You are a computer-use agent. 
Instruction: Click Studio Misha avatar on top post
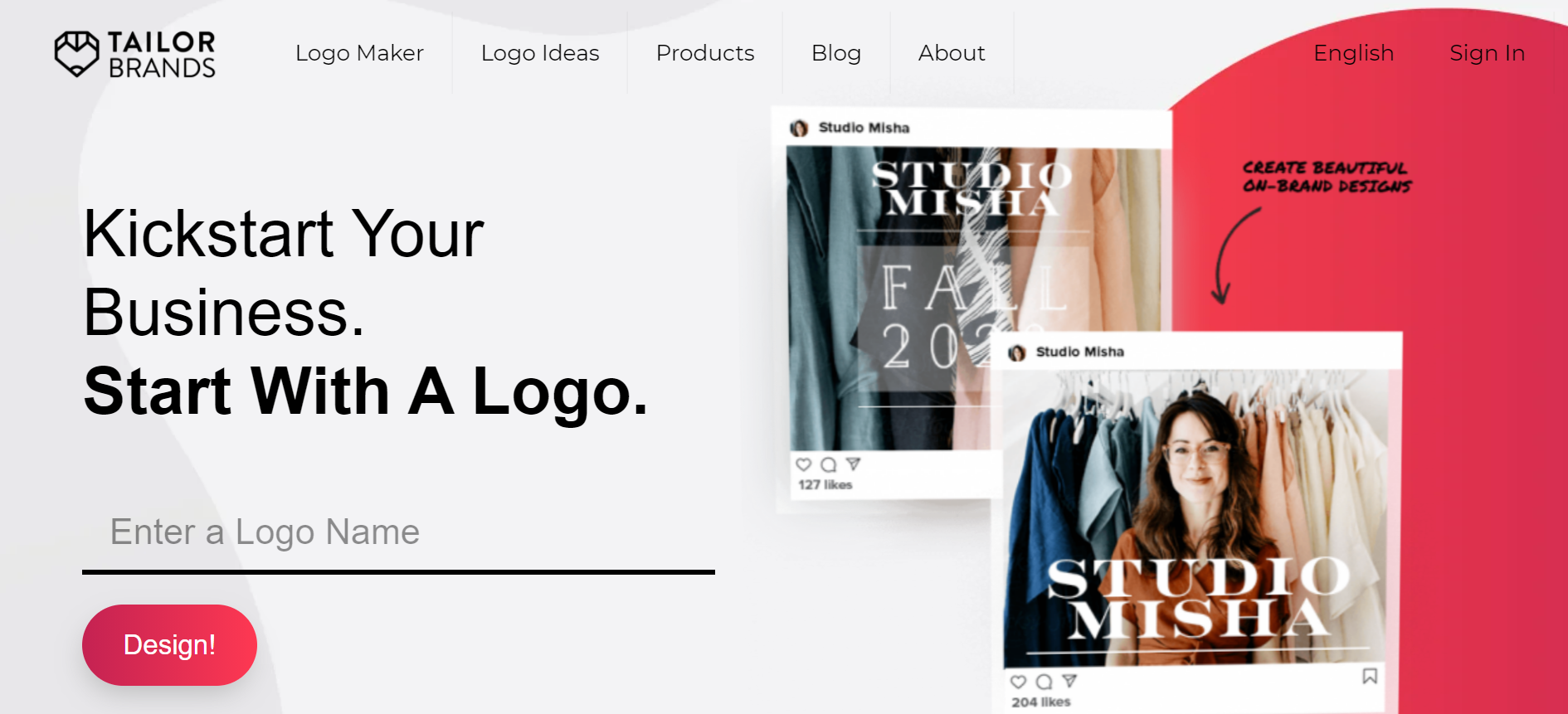(x=799, y=128)
